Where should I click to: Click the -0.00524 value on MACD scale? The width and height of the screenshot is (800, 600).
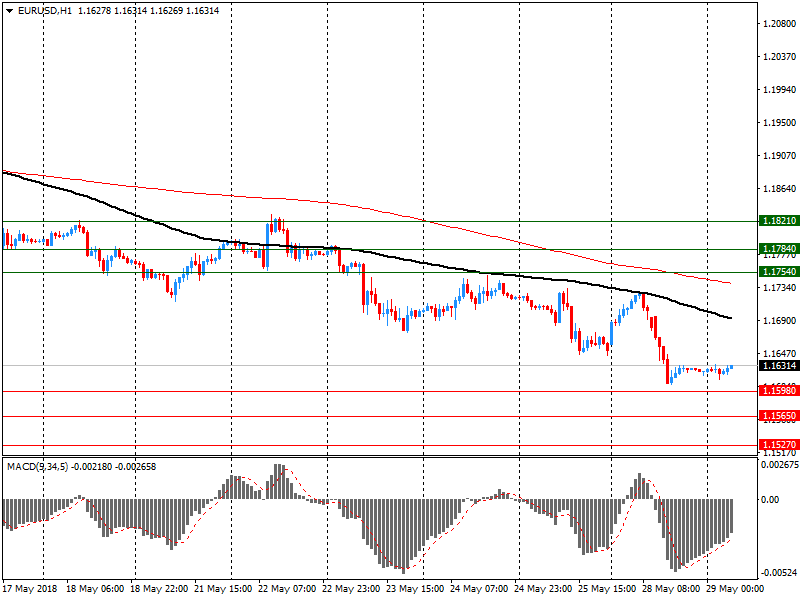(779, 573)
